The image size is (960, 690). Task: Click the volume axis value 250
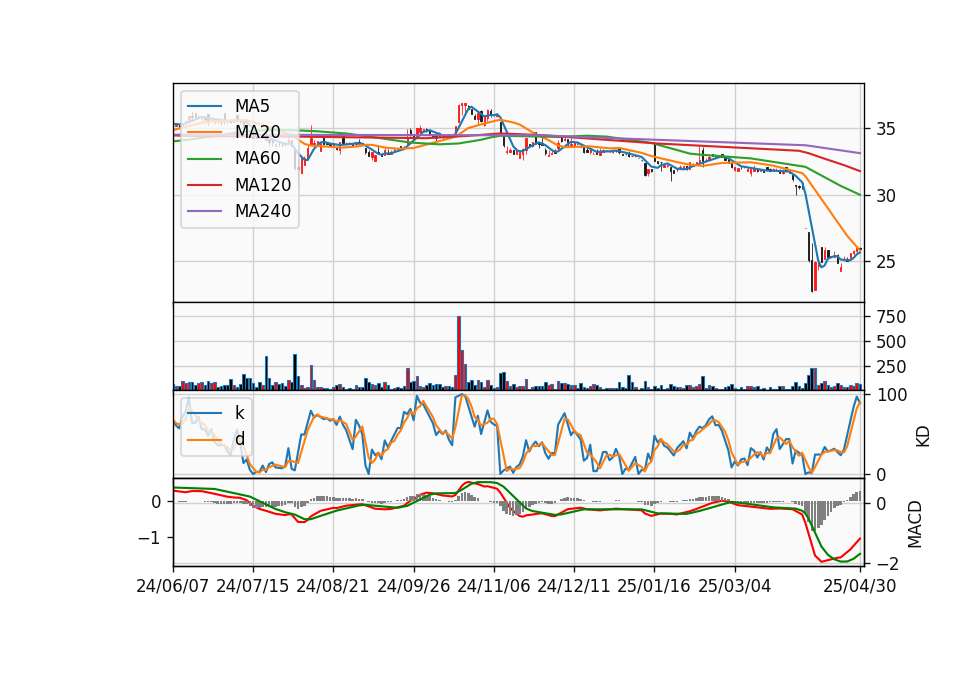(x=891, y=367)
